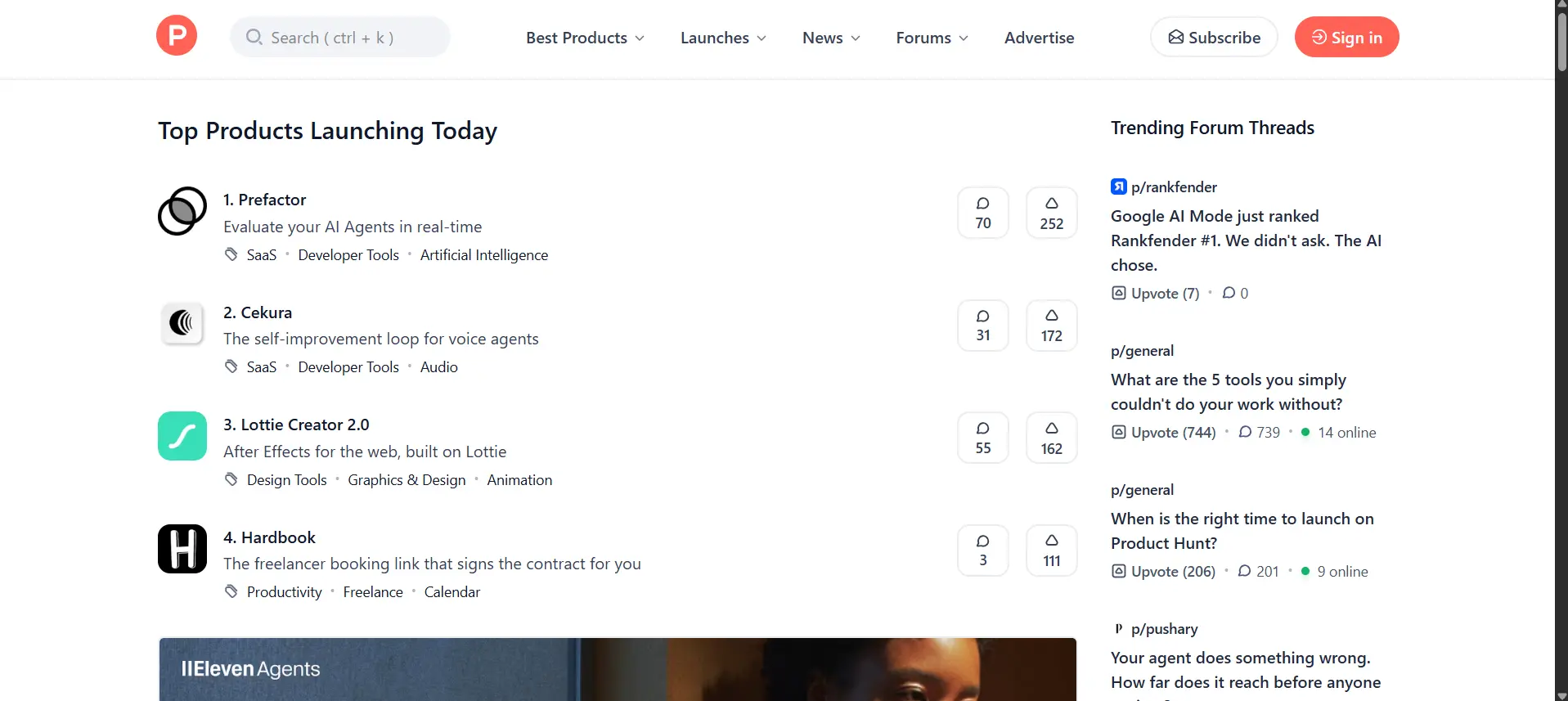Open p/general above the 5 tools thread
Viewport: 1568px width, 701px height.
click(x=1142, y=351)
